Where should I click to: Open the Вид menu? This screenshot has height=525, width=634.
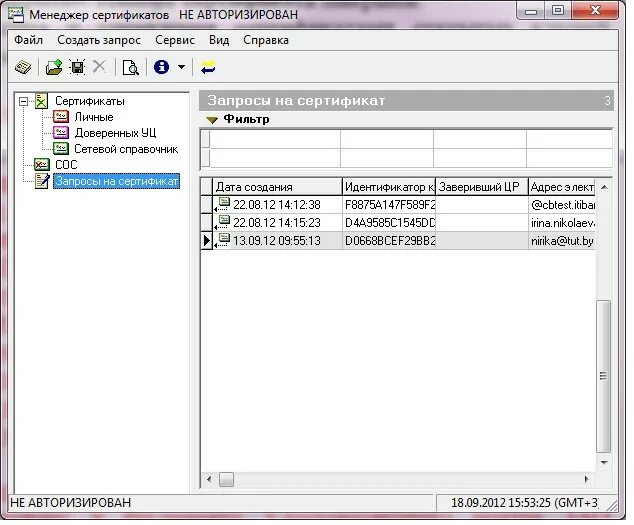[x=219, y=40]
